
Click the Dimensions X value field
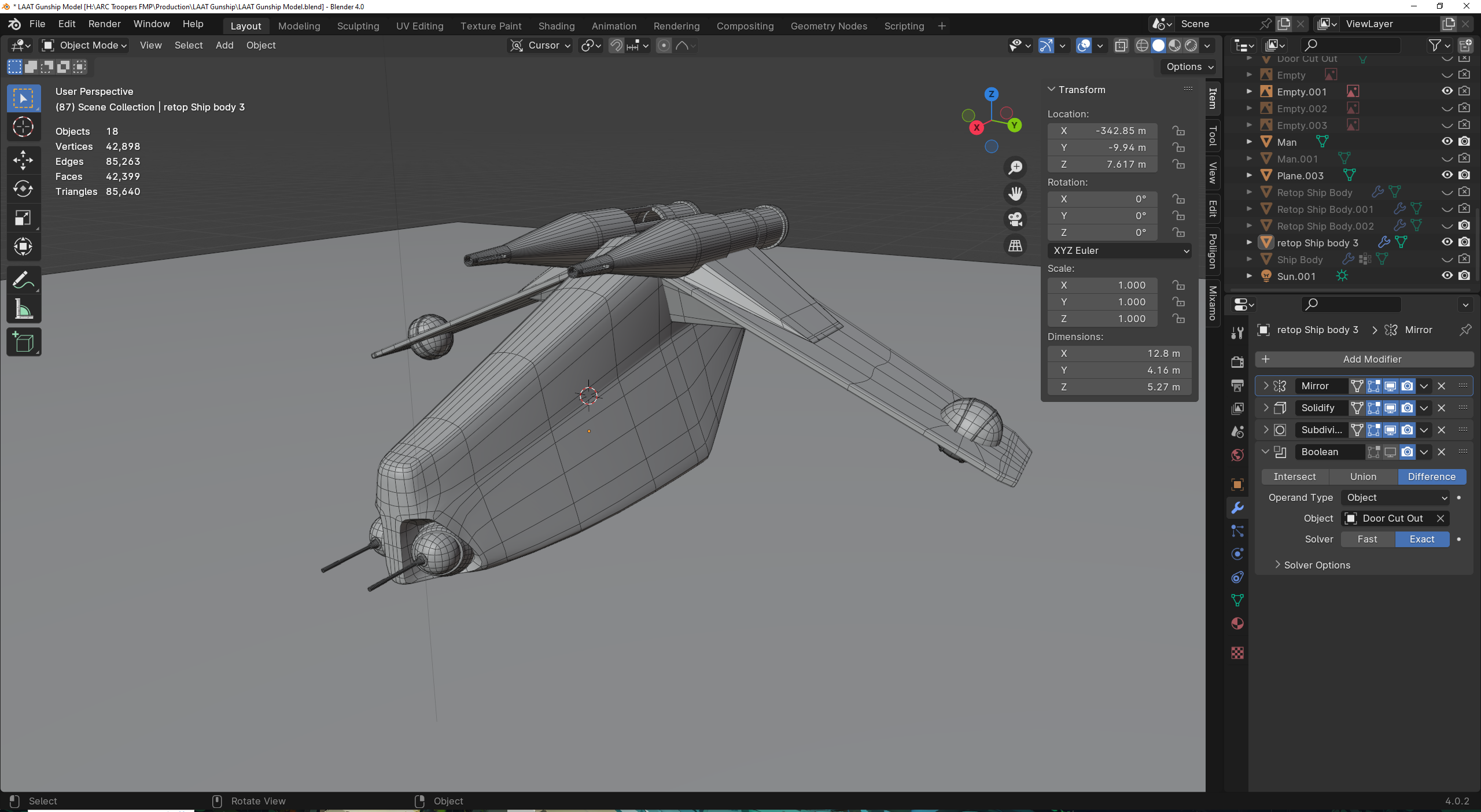click(x=1119, y=353)
